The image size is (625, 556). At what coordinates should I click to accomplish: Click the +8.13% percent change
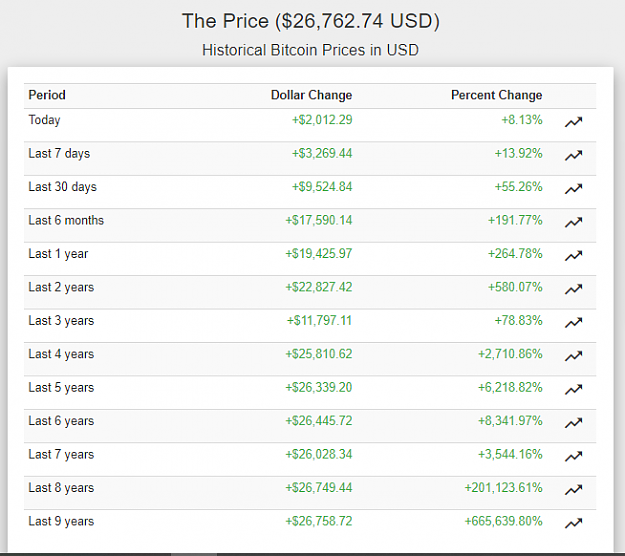coord(522,120)
